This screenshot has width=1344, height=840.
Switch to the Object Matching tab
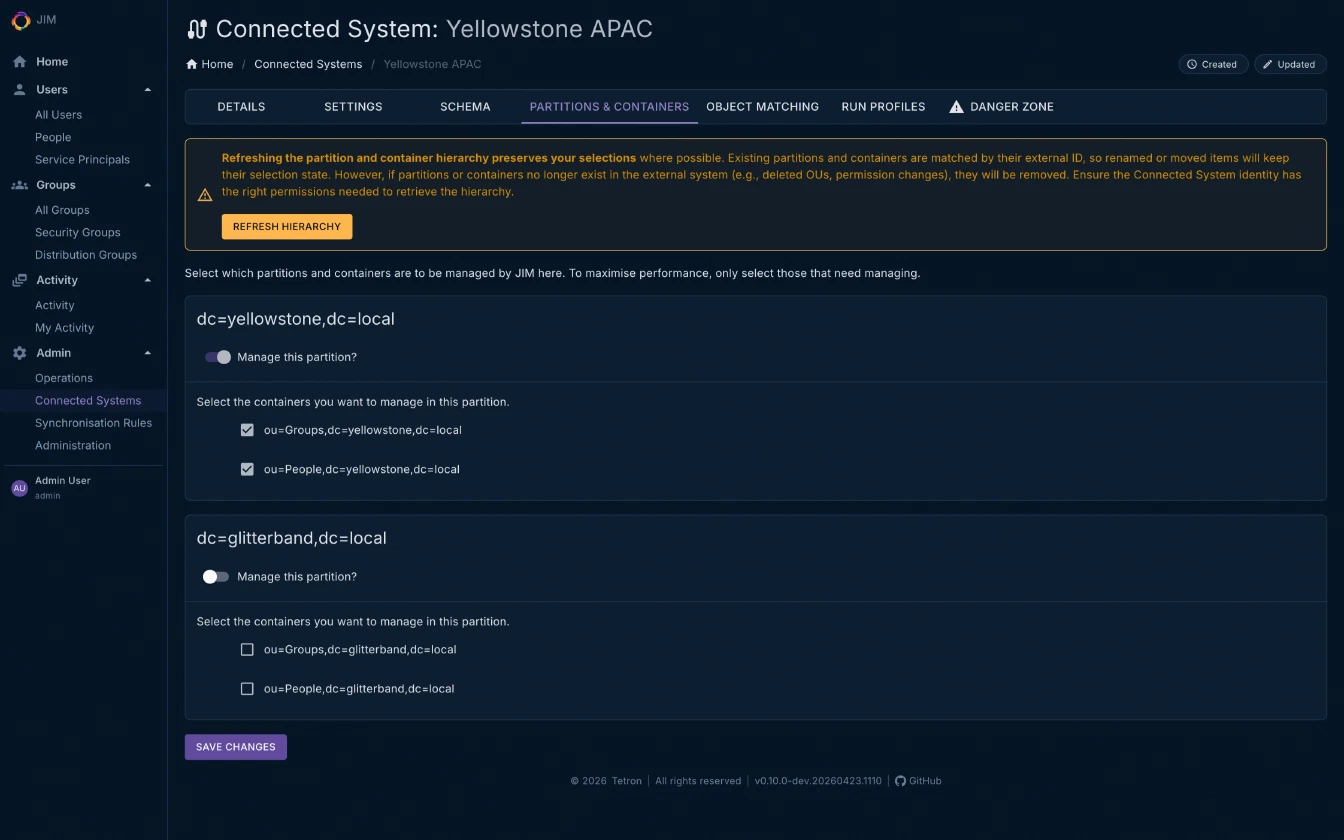pos(762,106)
